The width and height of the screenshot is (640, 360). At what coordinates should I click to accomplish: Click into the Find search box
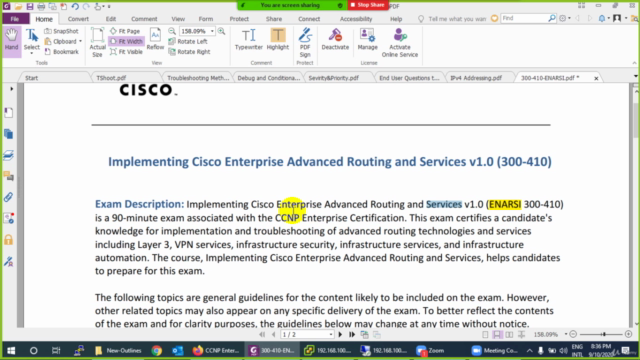click(x=524, y=18)
